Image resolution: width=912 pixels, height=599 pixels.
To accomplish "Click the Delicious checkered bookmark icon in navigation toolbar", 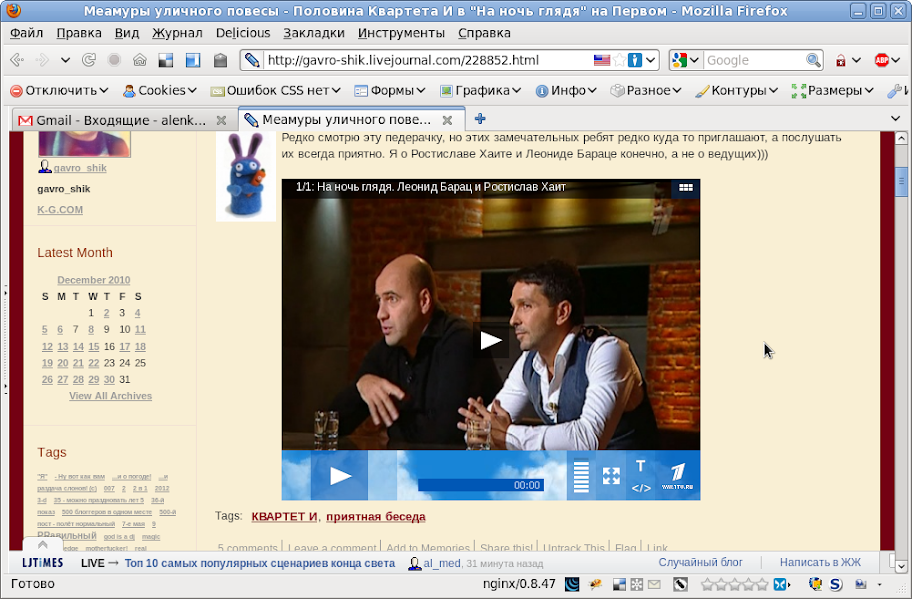I will [166, 60].
